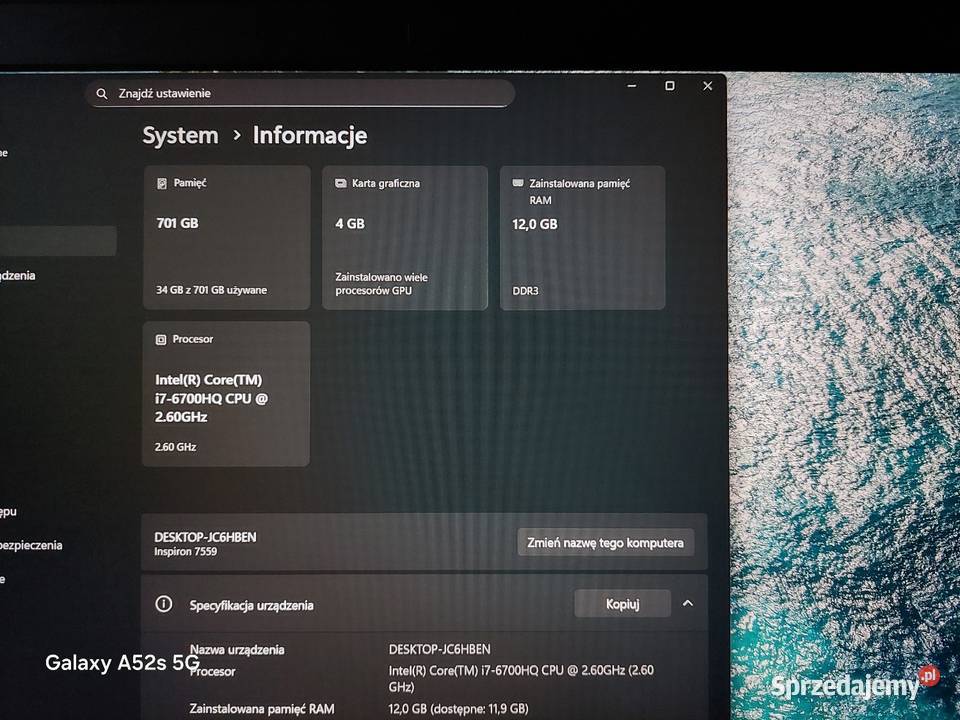Viewport: 960px width, 720px height.
Task: Select the '701 GB' storage value
Action: [178, 223]
